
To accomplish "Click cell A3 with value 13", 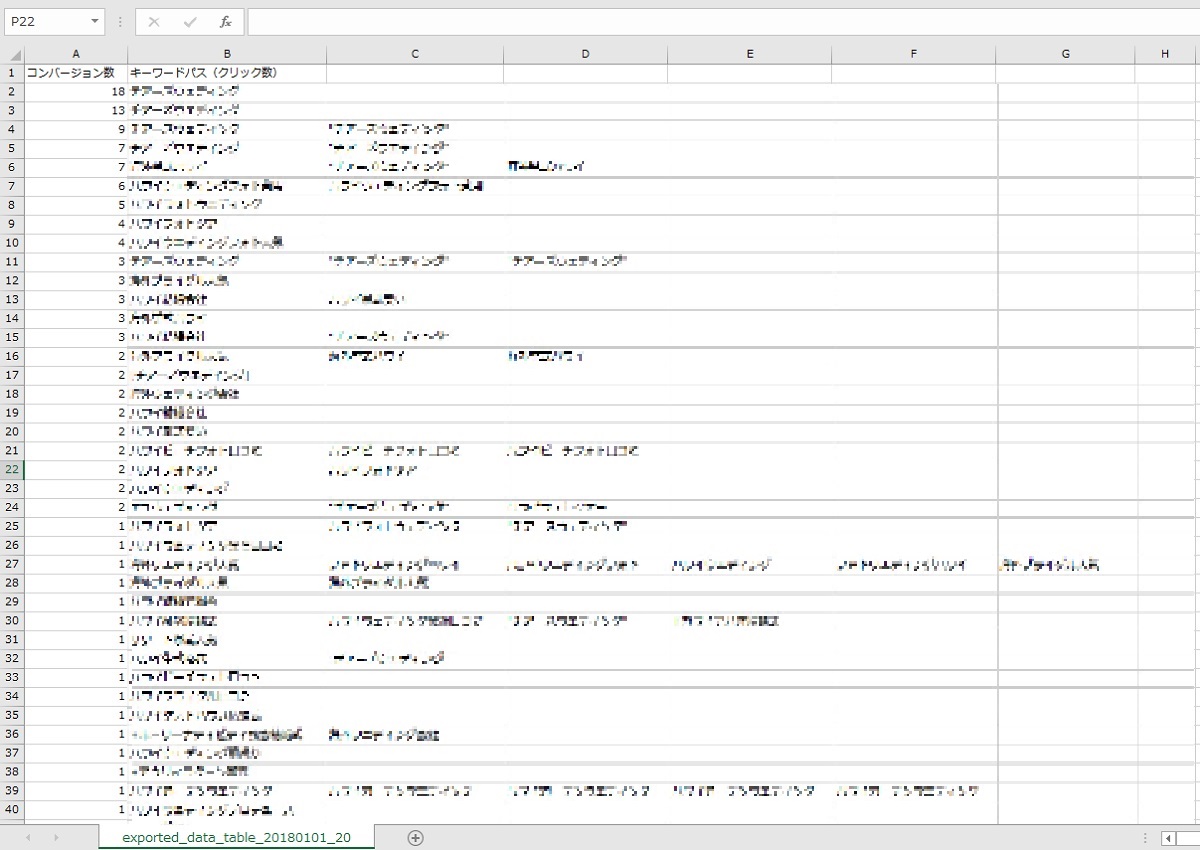I will [x=76, y=110].
